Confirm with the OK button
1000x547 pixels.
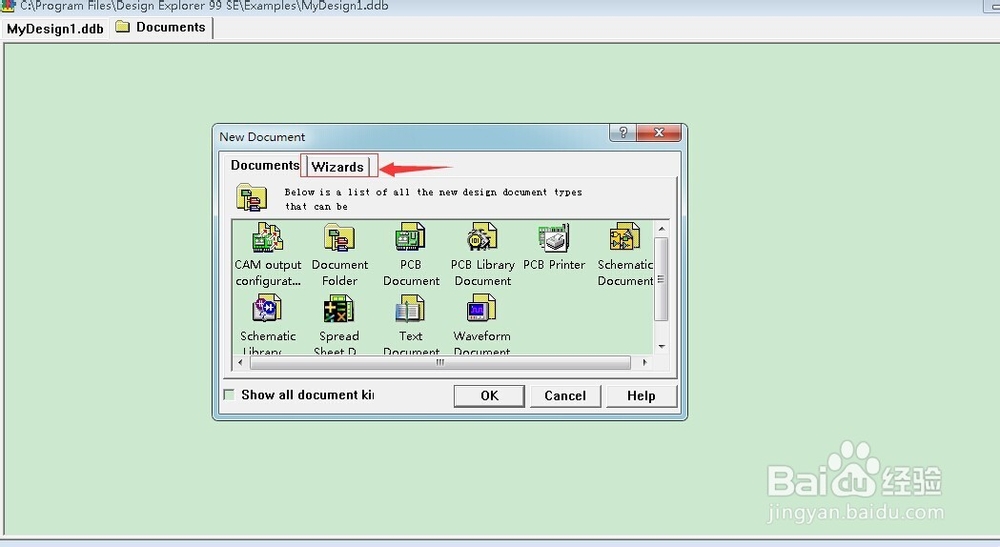(x=489, y=395)
